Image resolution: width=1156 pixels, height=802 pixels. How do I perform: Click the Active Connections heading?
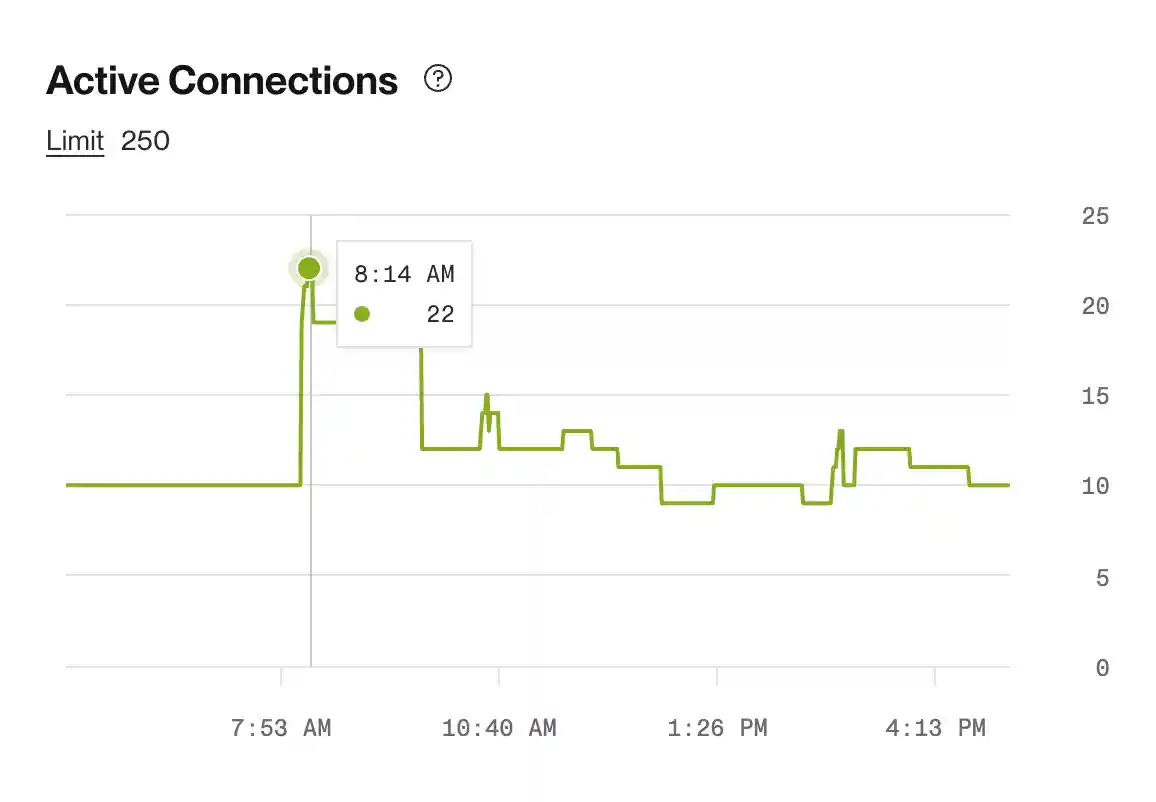(x=220, y=80)
